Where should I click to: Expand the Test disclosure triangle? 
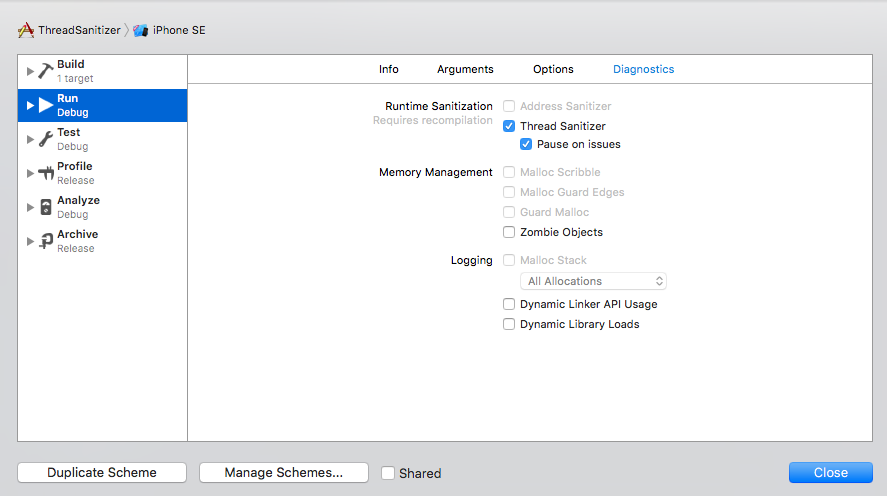coord(30,139)
